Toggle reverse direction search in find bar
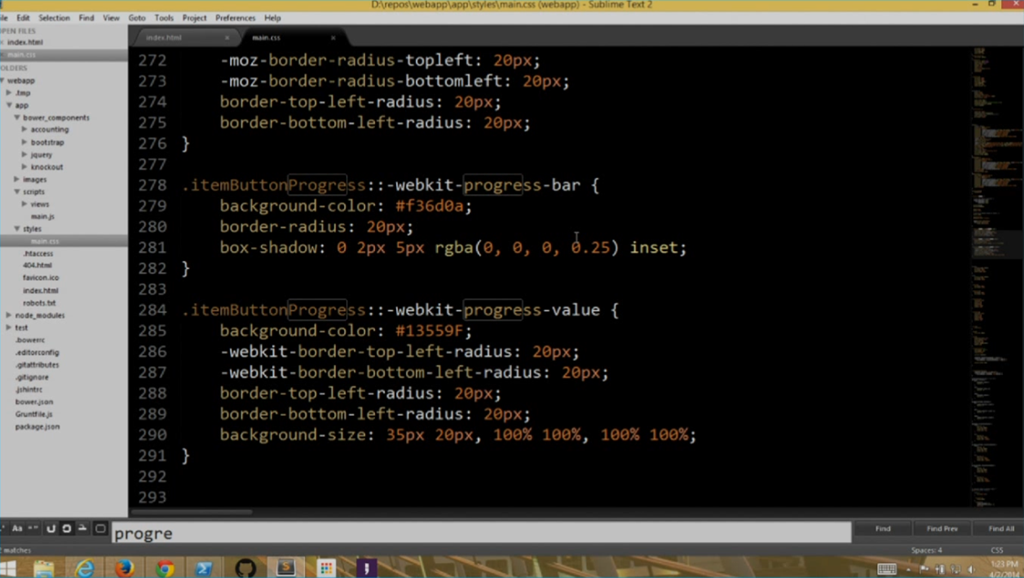The width and height of the screenshot is (1024, 578). (51, 528)
